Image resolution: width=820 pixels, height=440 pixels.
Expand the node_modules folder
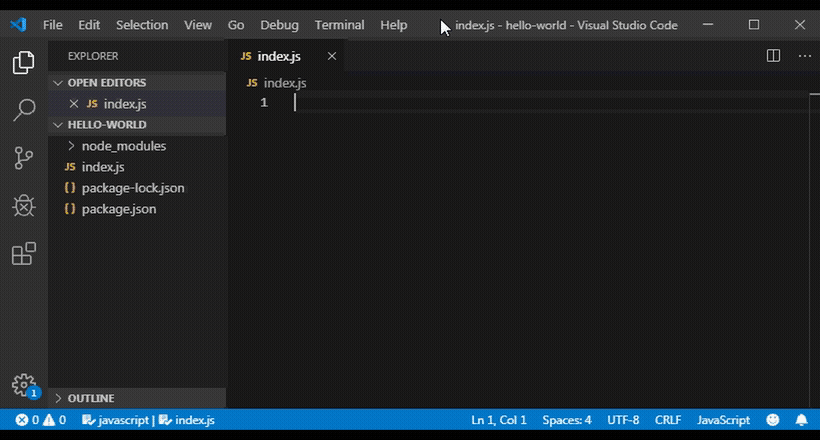click(71, 145)
